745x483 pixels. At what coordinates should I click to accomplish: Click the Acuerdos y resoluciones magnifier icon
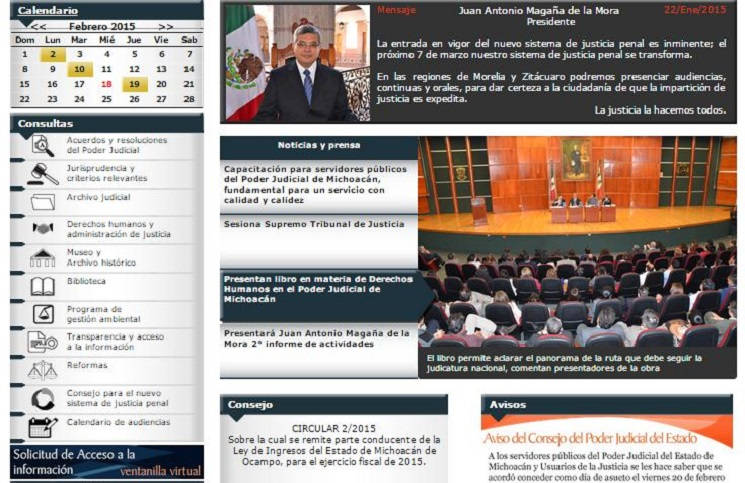pos(42,146)
